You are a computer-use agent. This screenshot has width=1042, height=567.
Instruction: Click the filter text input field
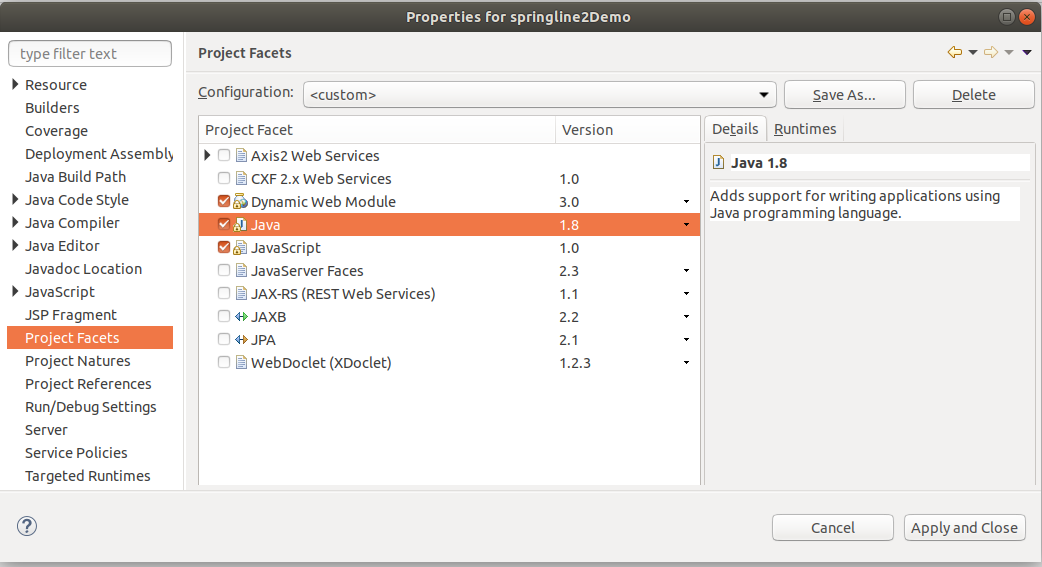(90, 54)
